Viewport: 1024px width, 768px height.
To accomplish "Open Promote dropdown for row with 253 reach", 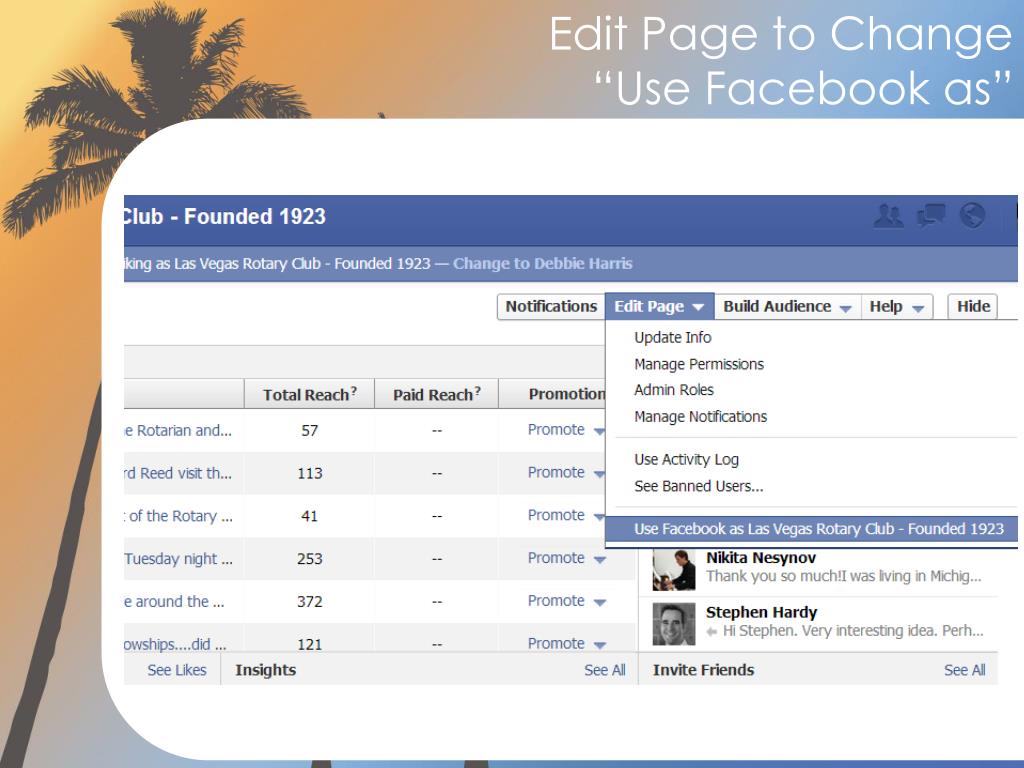I will 566,558.
